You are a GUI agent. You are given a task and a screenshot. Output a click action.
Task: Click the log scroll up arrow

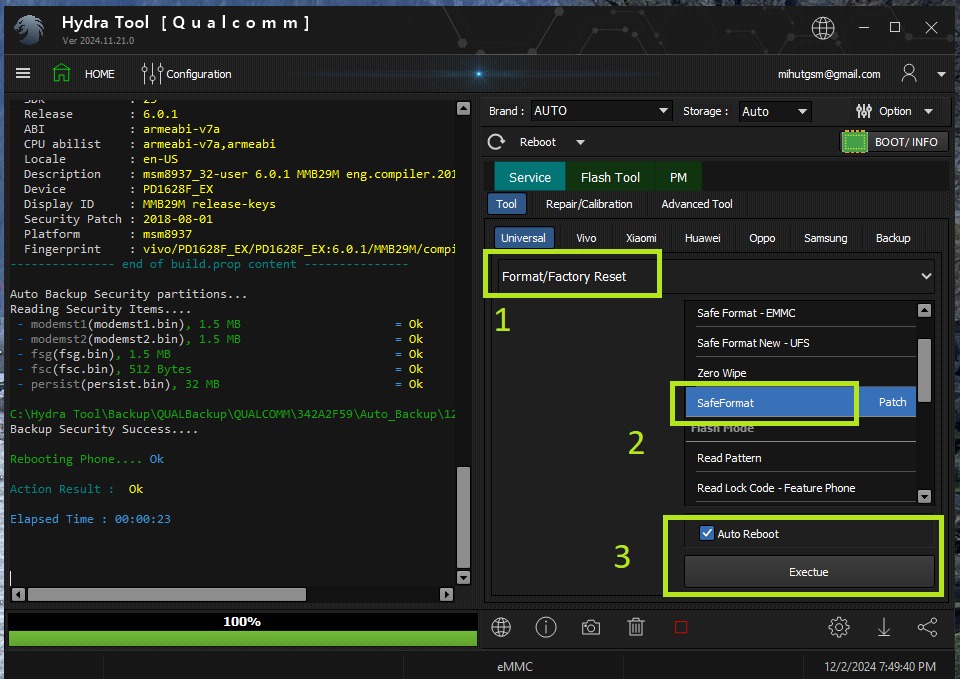(x=463, y=109)
